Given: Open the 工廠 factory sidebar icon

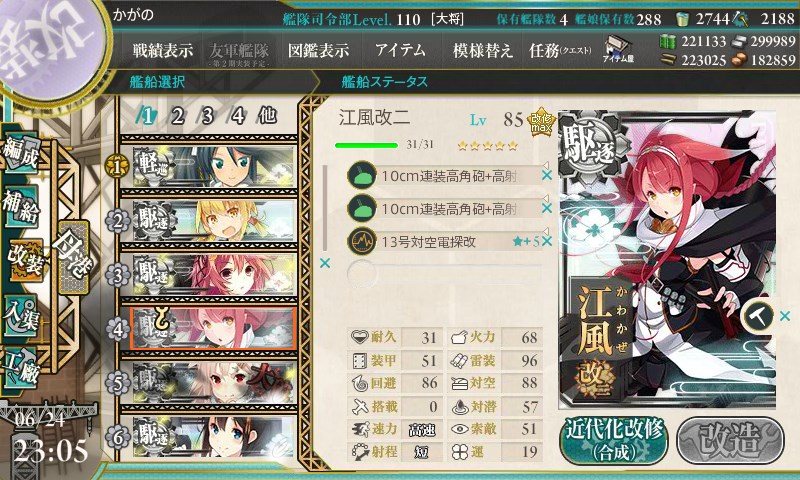Looking at the screenshot, I should pyautogui.click(x=20, y=368).
